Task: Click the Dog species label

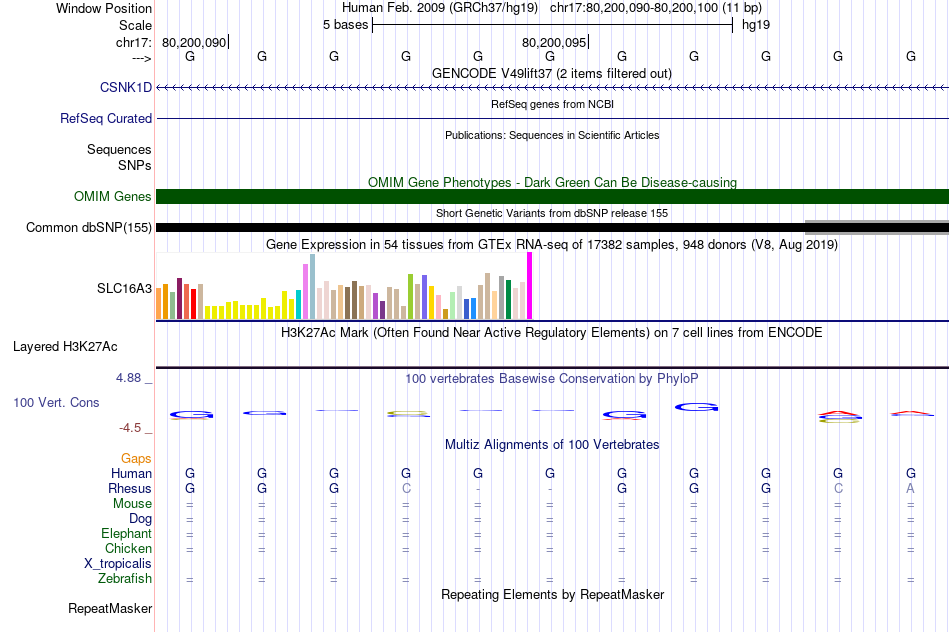Action: pos(141,519)
